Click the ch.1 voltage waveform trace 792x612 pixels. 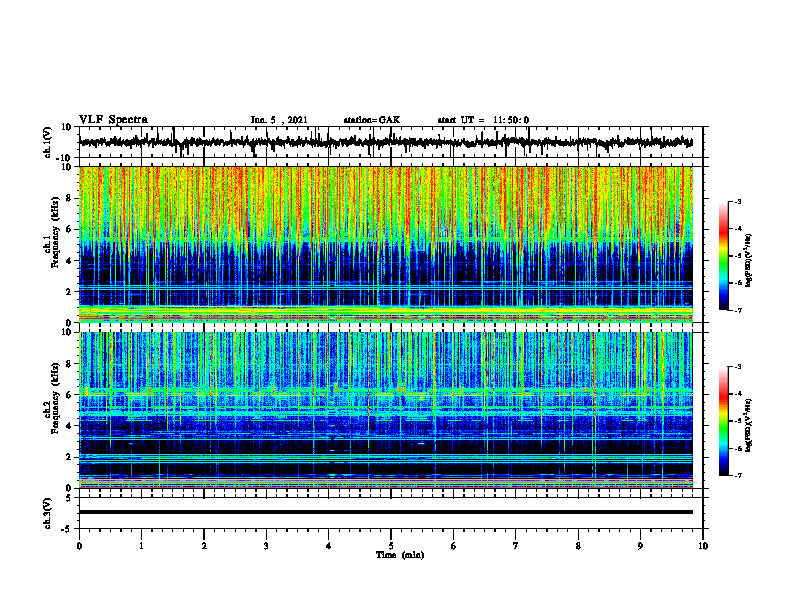click(385, 142)
